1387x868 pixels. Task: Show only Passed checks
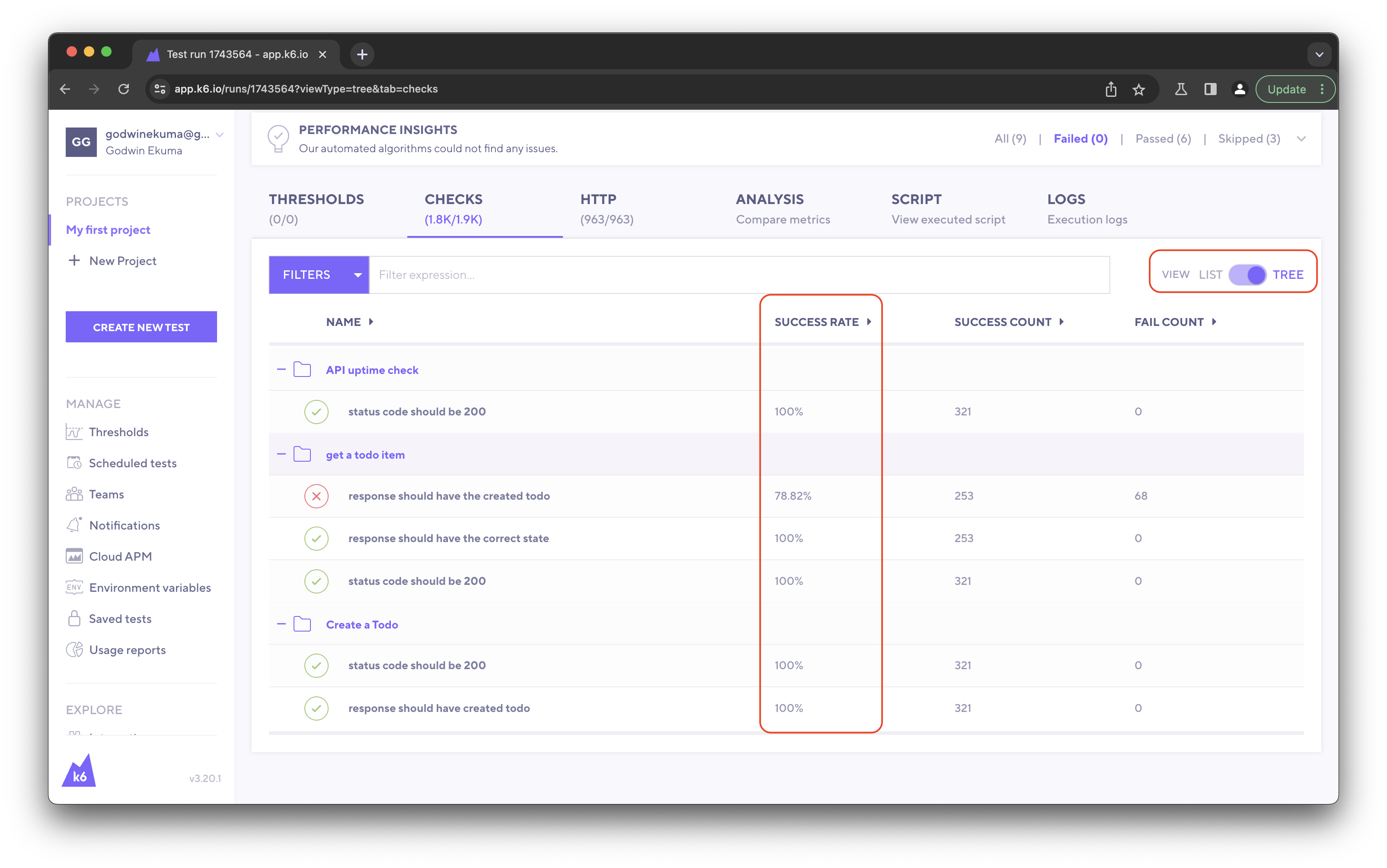point(1163,138)
